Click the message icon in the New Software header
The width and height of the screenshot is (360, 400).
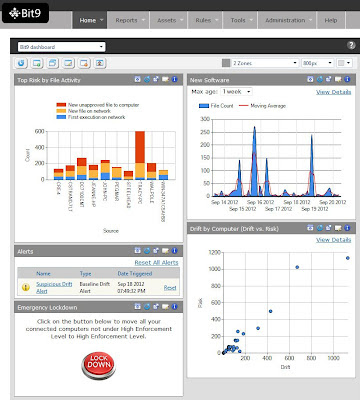pyautogui.click(x=338, y=79)
